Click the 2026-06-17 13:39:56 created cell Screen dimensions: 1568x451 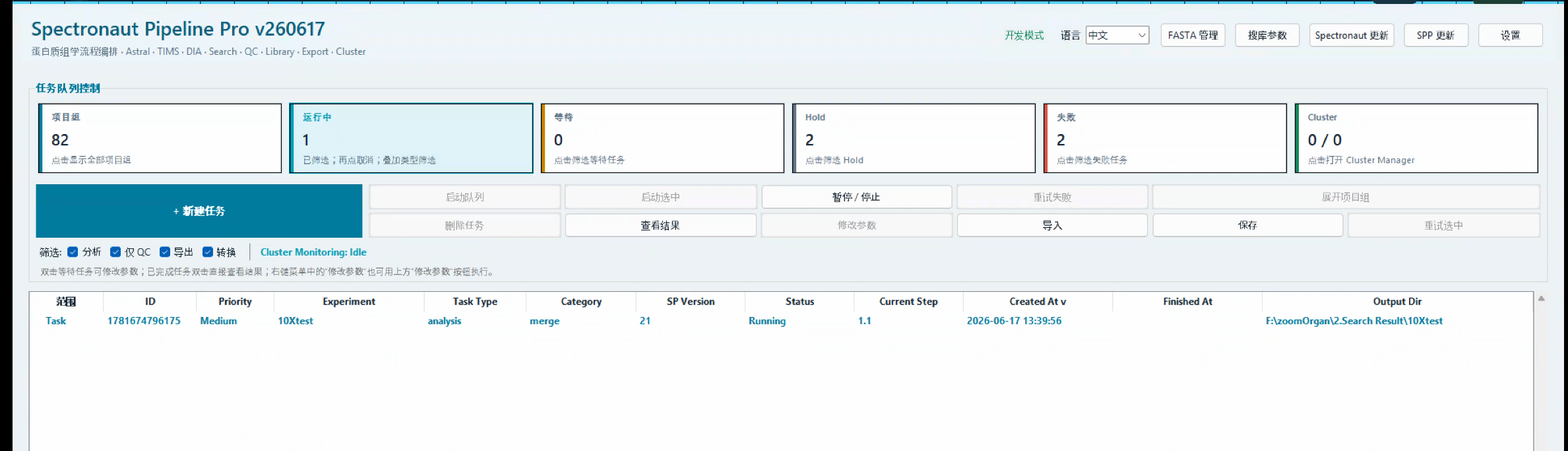[x=1014, y=321]
